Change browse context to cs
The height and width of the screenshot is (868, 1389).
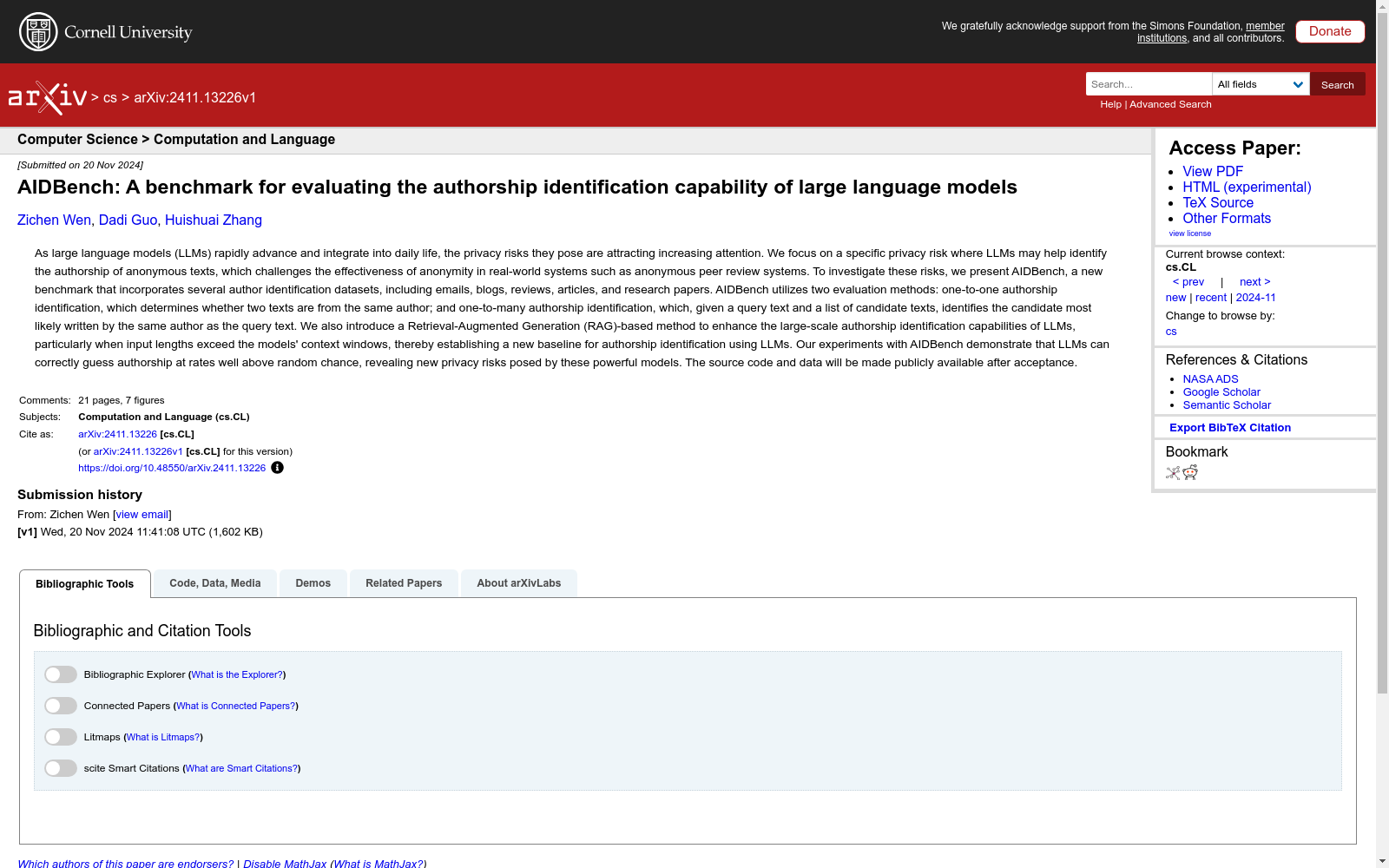pyautogui.click(x=1171, y=332)
